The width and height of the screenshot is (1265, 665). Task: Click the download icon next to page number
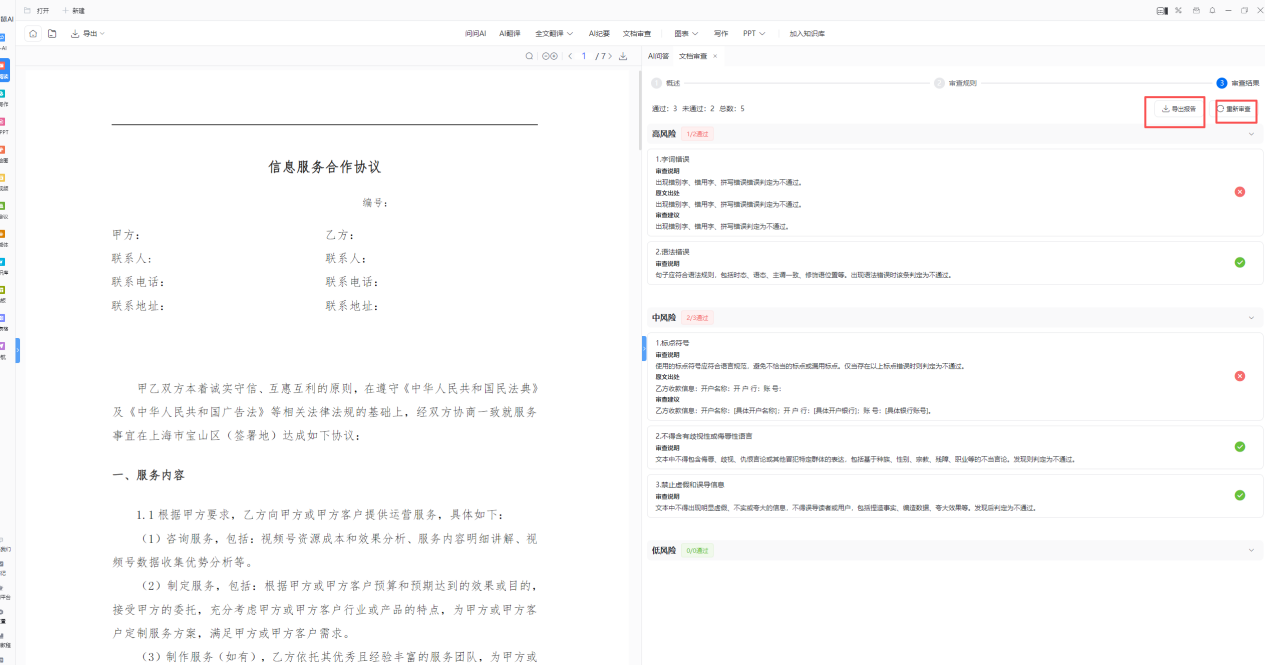pyautogui.click(x=623, y=56)
